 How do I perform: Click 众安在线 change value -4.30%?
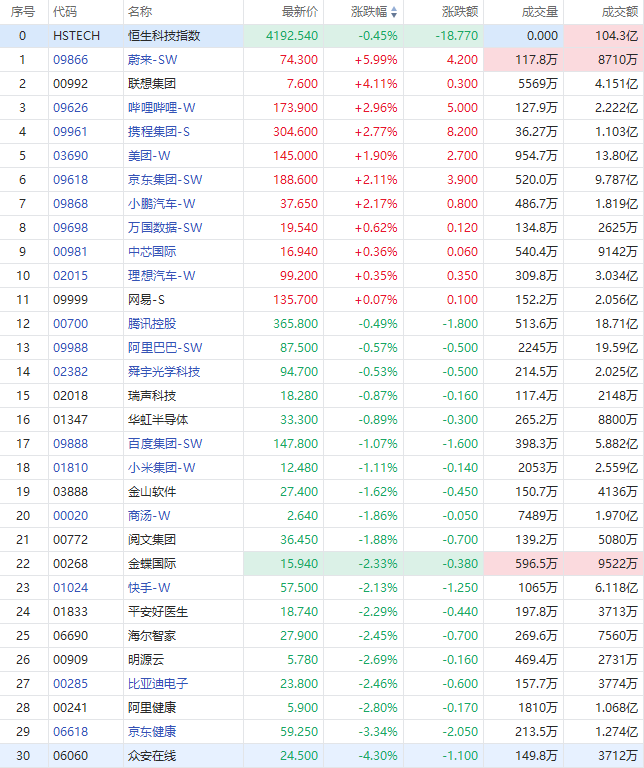[x=378, y=756]
